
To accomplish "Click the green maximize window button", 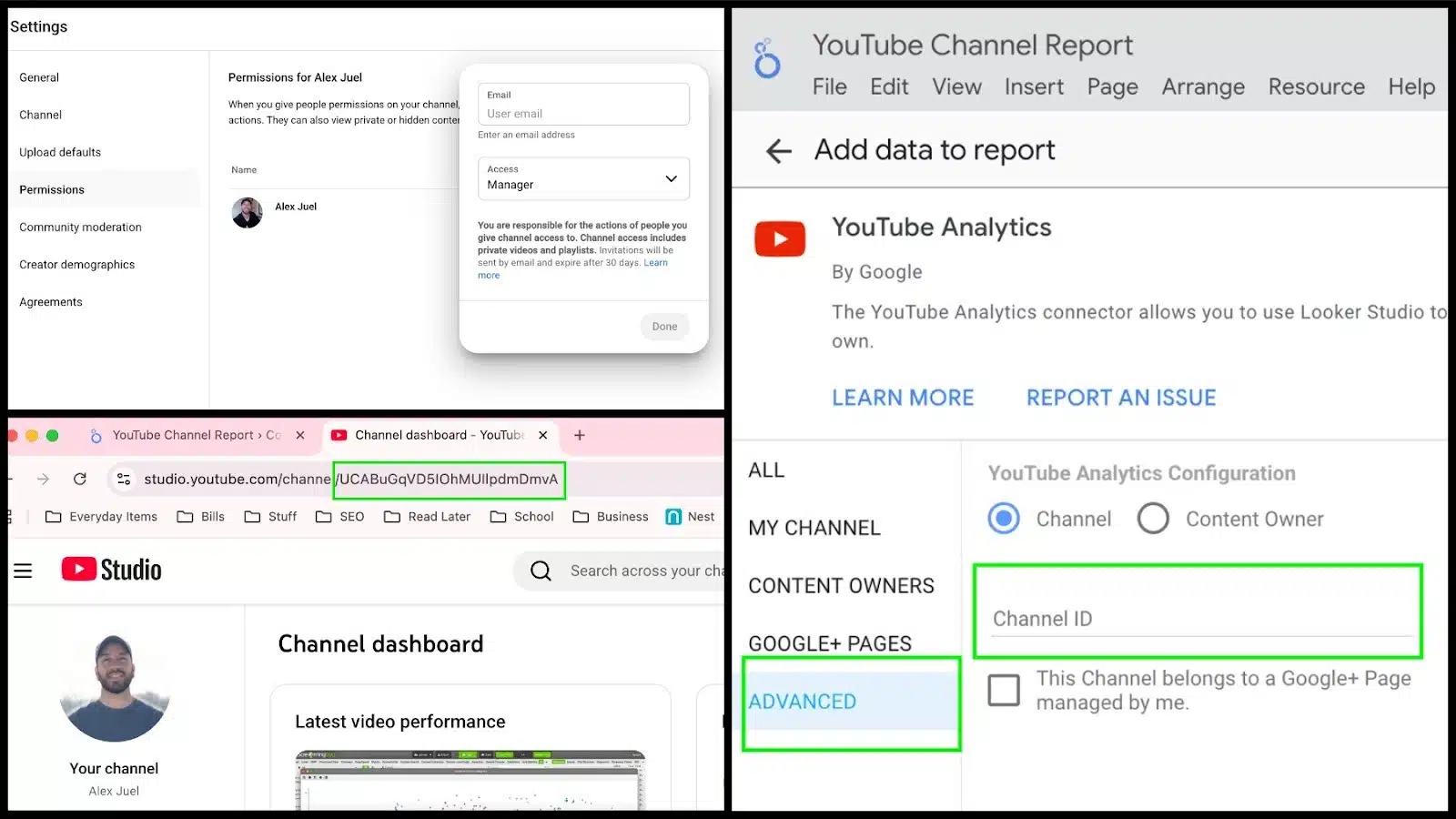I will pos(53,436).
